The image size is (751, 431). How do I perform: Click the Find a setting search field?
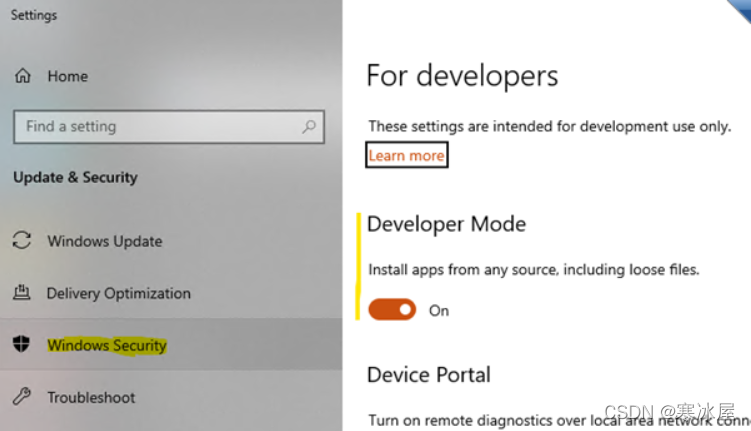coord(169,126)
